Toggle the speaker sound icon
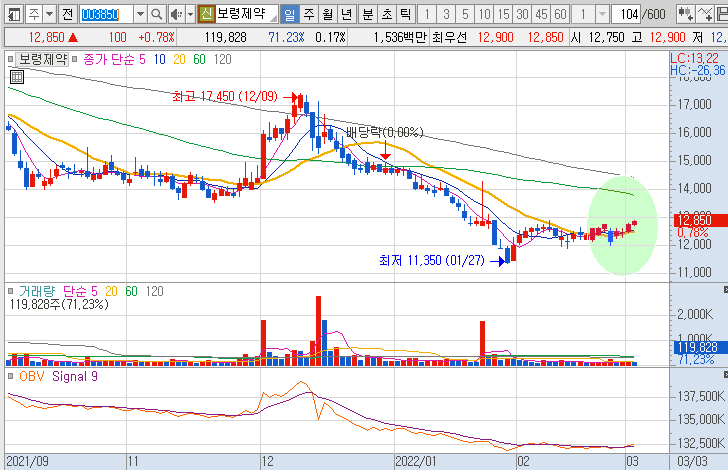Viewport: 728px width, 470px height. tap(176, 15)
